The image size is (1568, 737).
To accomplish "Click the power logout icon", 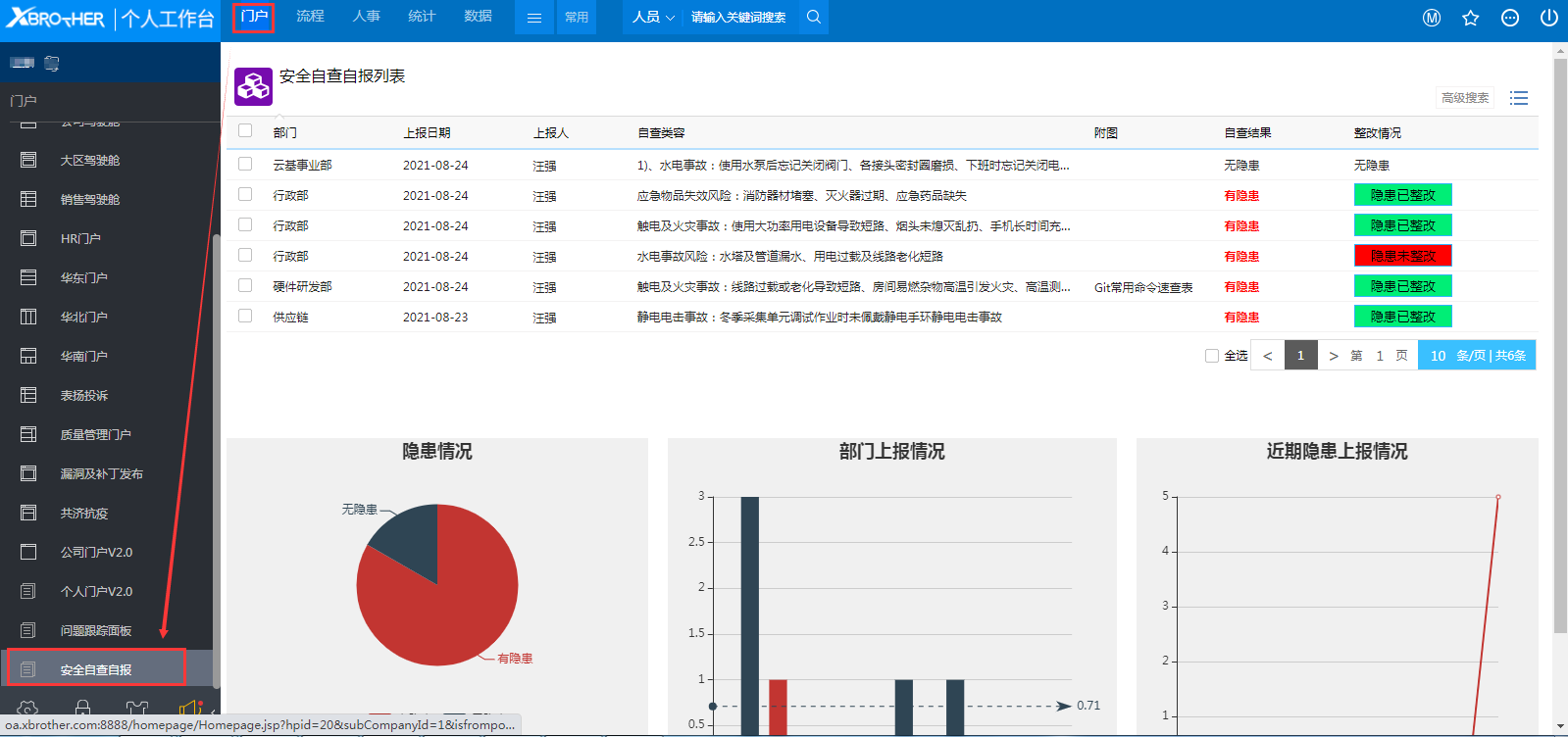I will pos(1549,18).
